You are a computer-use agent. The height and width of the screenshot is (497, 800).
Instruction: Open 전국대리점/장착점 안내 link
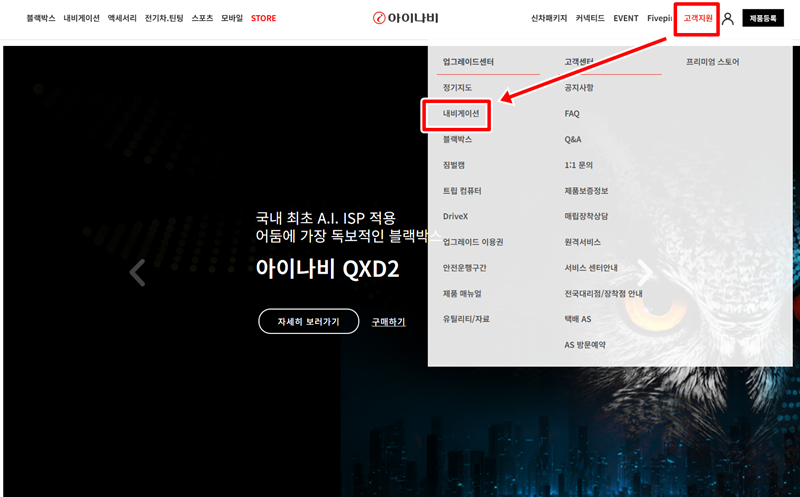coord(603,293)
